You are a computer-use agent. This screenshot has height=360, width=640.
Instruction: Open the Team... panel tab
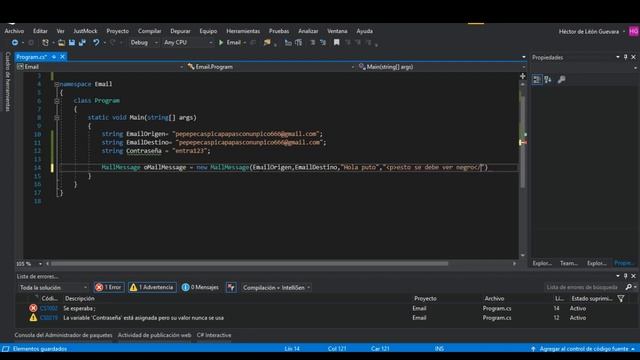(569, 263)
